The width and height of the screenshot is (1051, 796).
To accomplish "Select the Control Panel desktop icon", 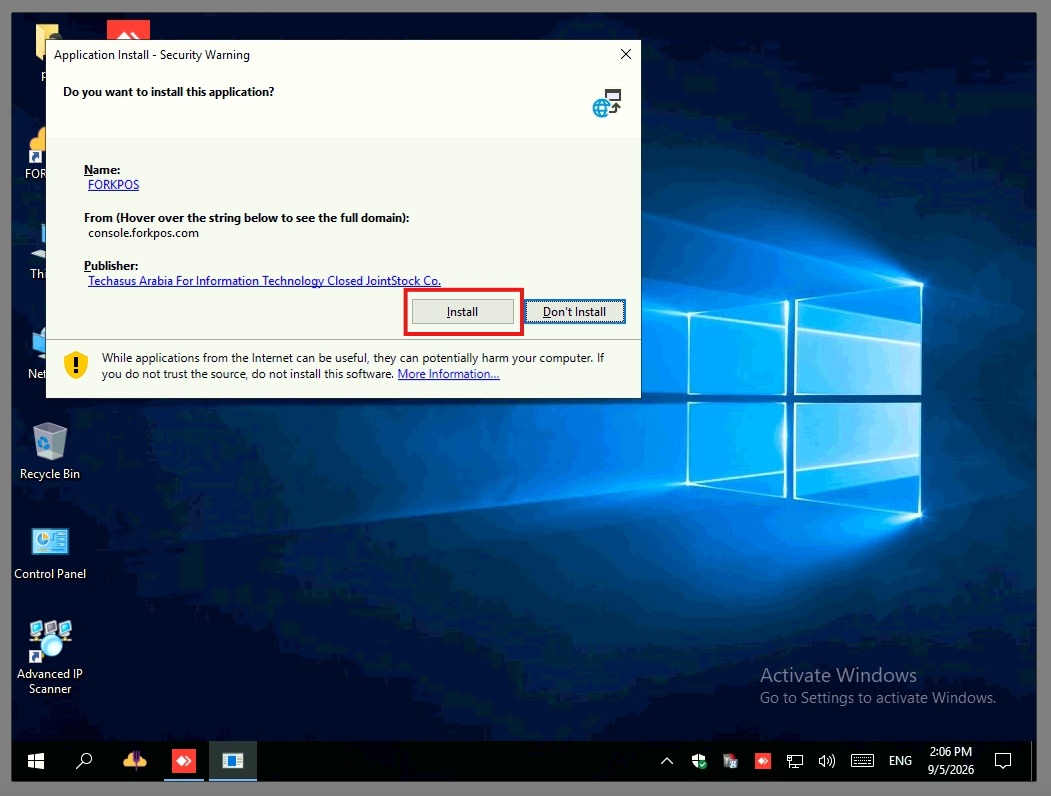I will coord(50,553).
